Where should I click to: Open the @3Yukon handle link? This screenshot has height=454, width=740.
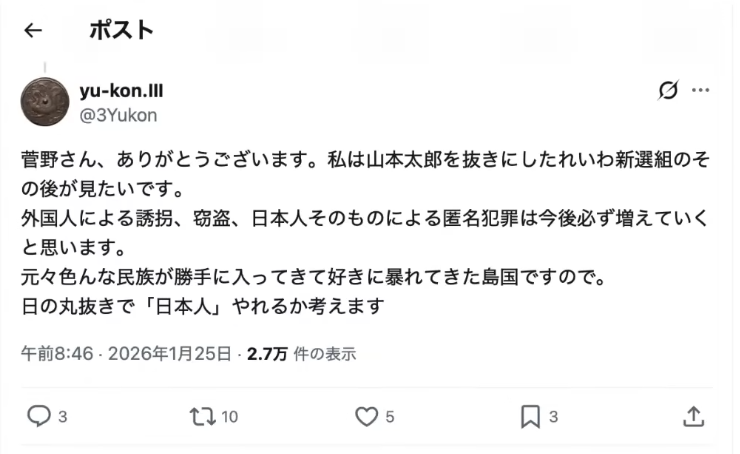tap(118, 115)
